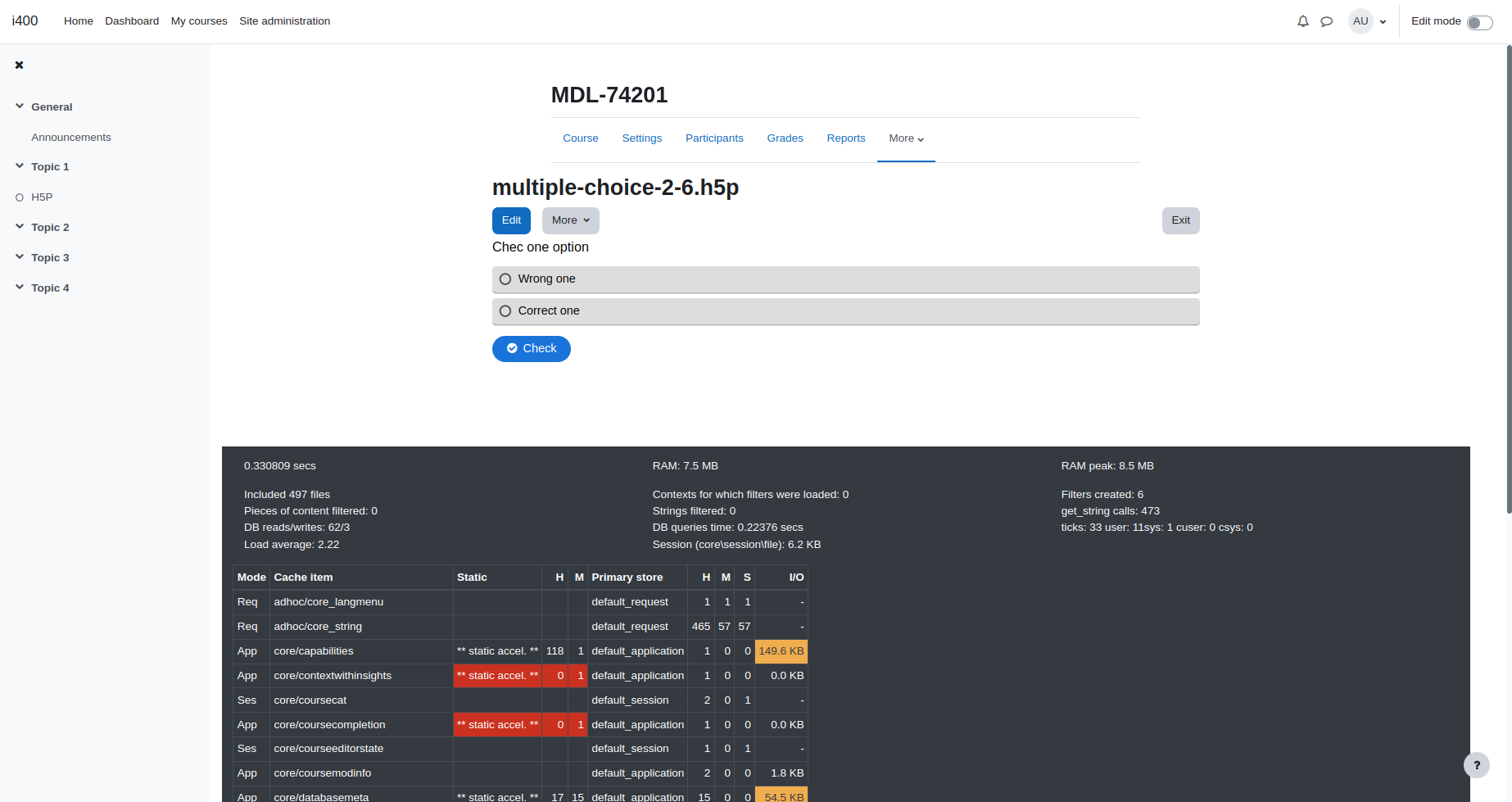Collapse the General section
1512x802 pixels.
[20, 106]
